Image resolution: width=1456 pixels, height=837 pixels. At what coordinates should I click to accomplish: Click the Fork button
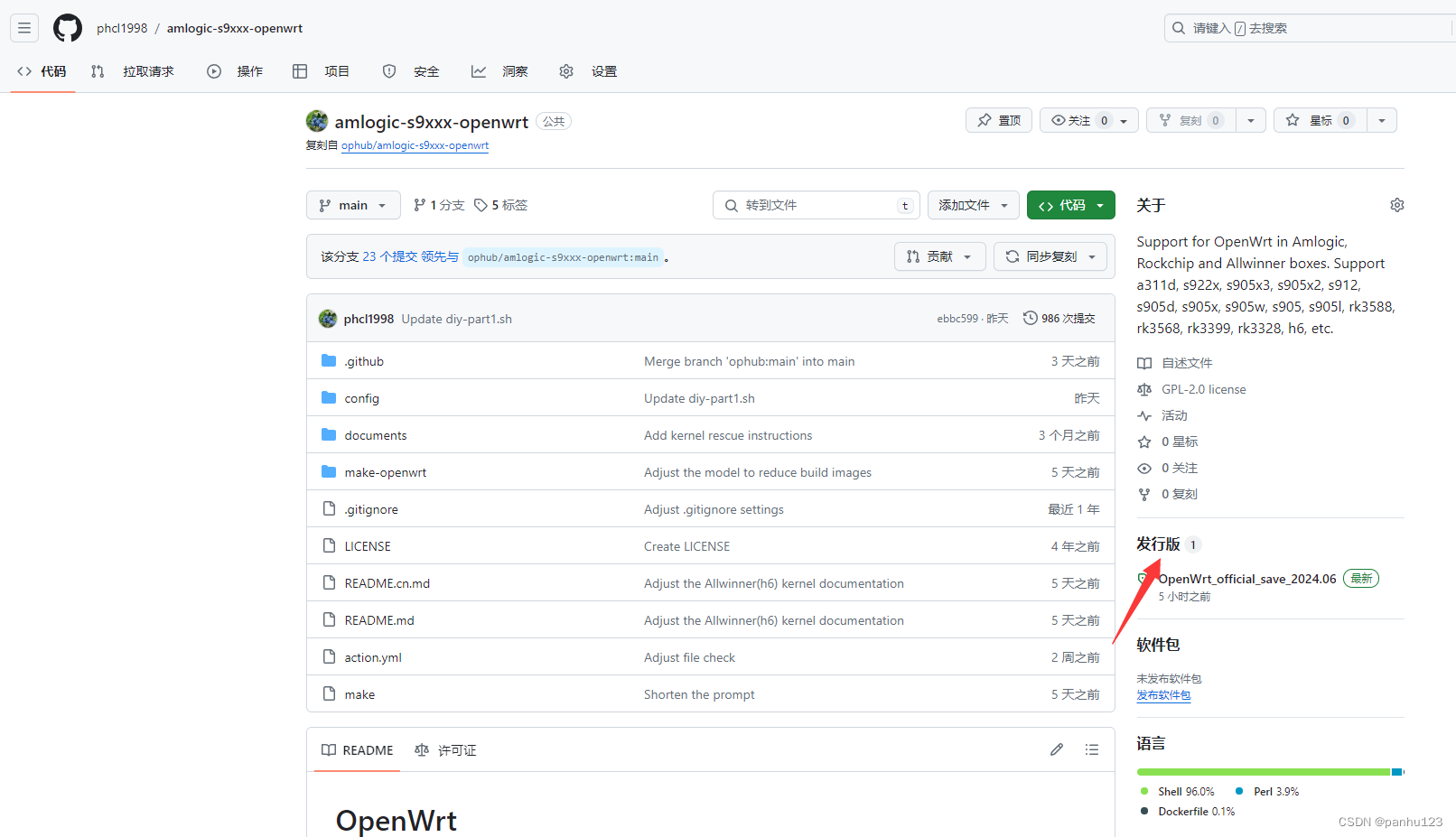pos(1192,120)
